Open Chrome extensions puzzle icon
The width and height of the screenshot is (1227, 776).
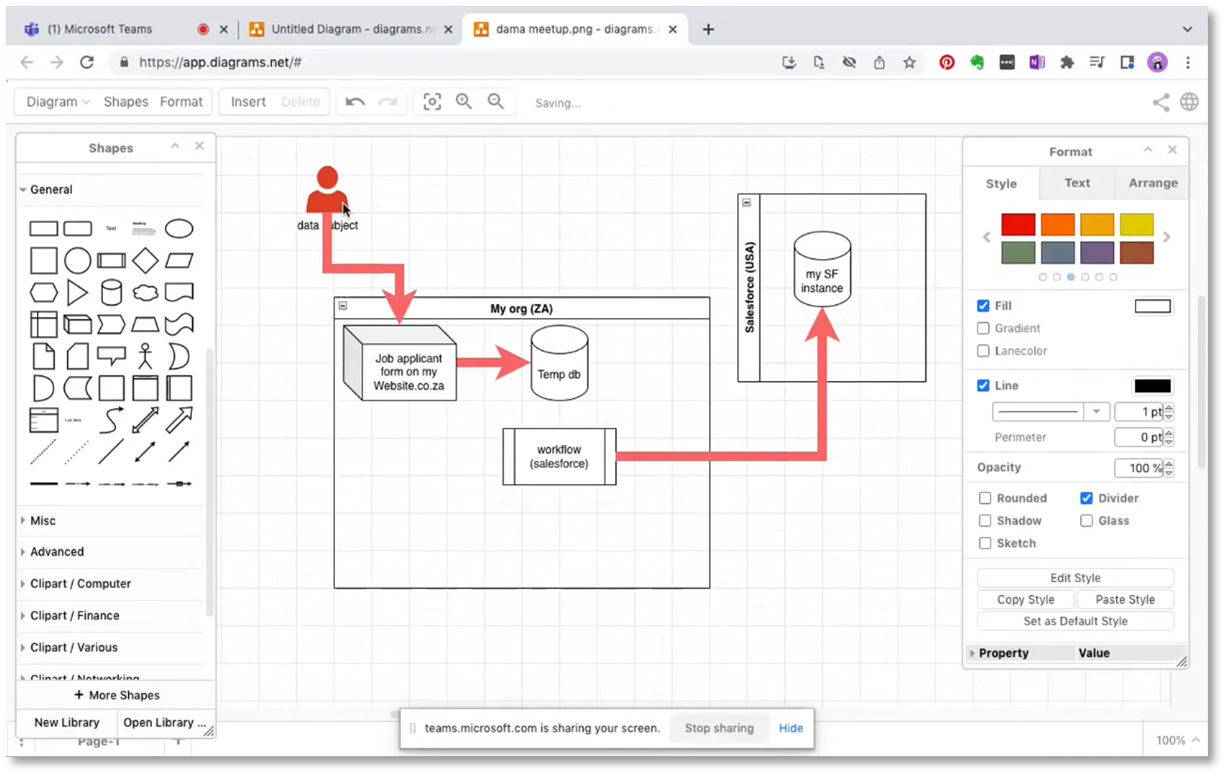coord(1067,62)
